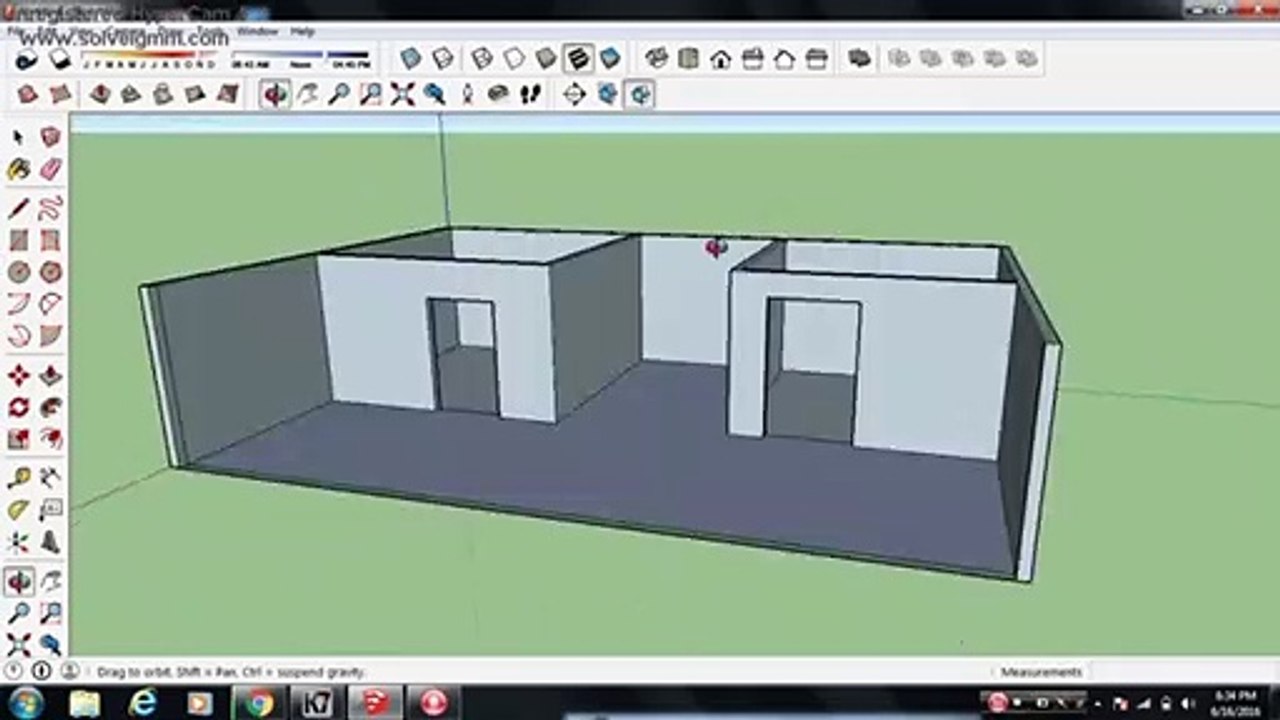Activate the Walk footprints tool
The image size is (1280, 720).
click(x=530, y=94)
